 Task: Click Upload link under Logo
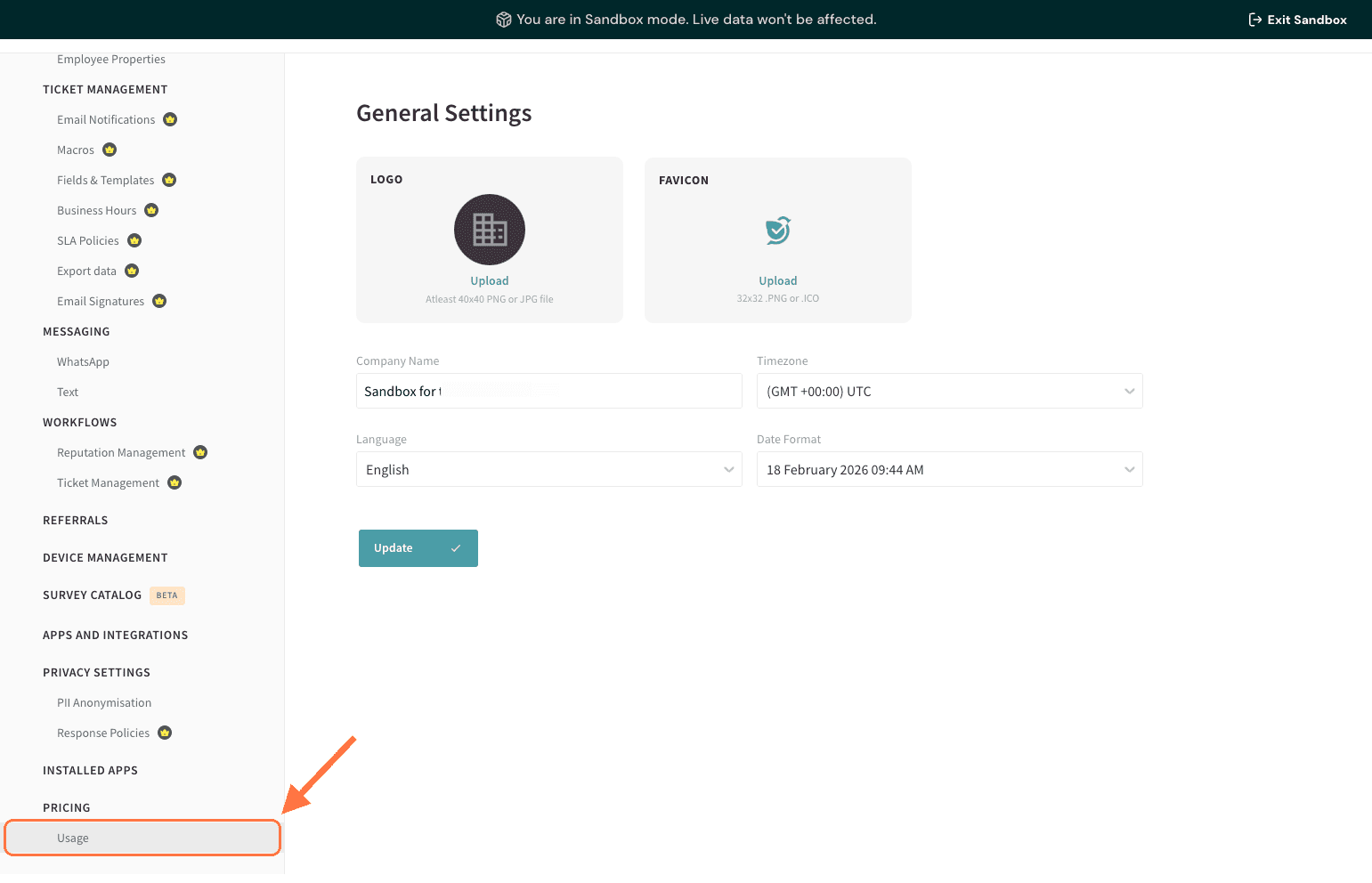tap(490, 280)
